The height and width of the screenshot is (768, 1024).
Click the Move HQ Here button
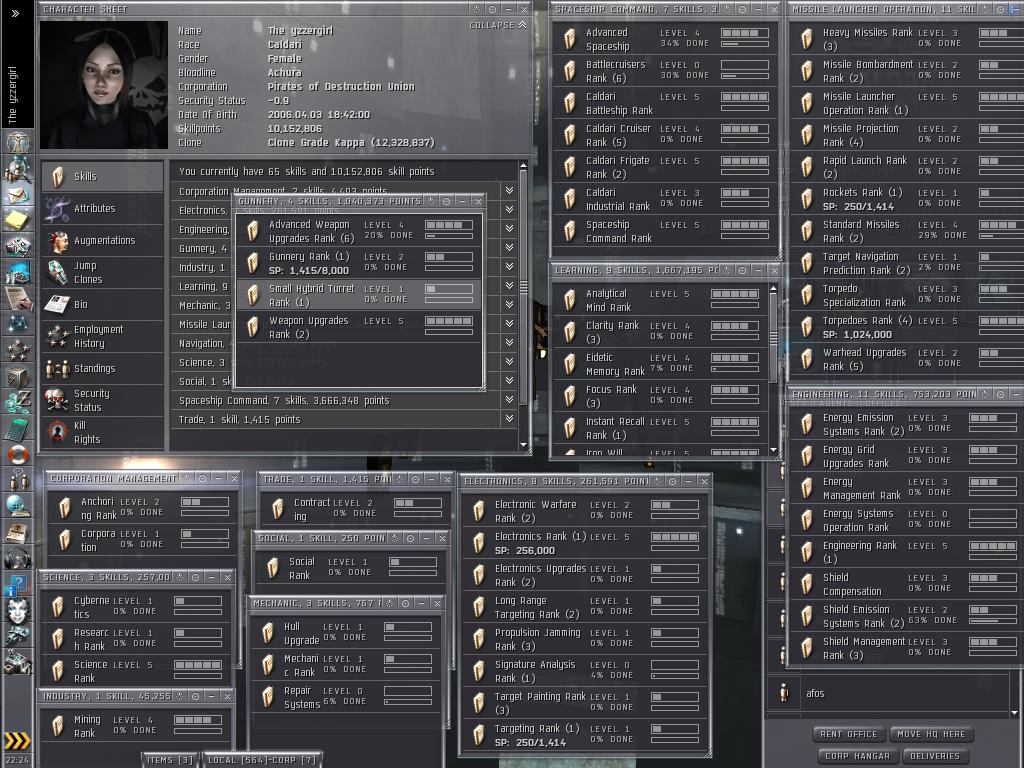931,734
